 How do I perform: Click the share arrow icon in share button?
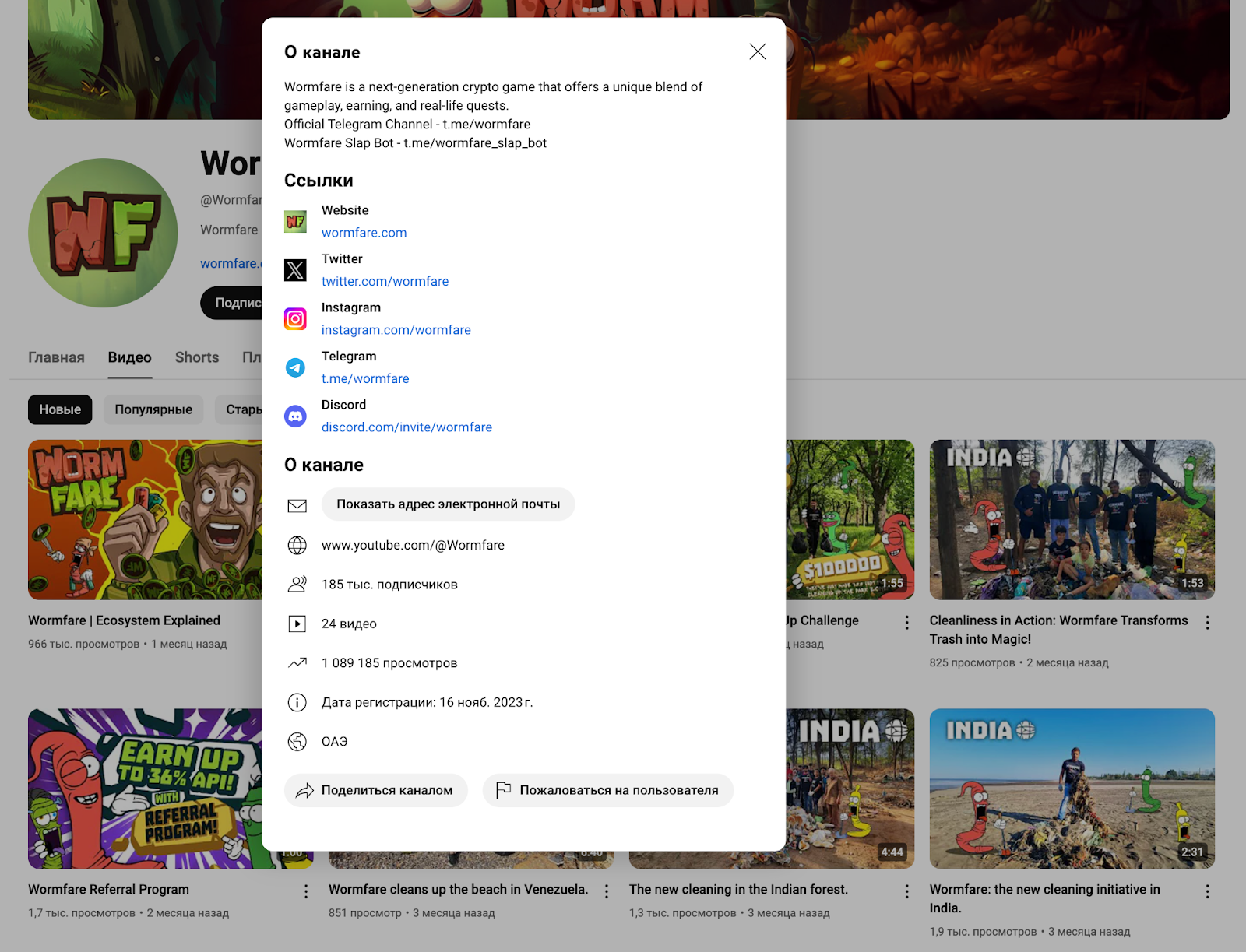pos(304,790)
